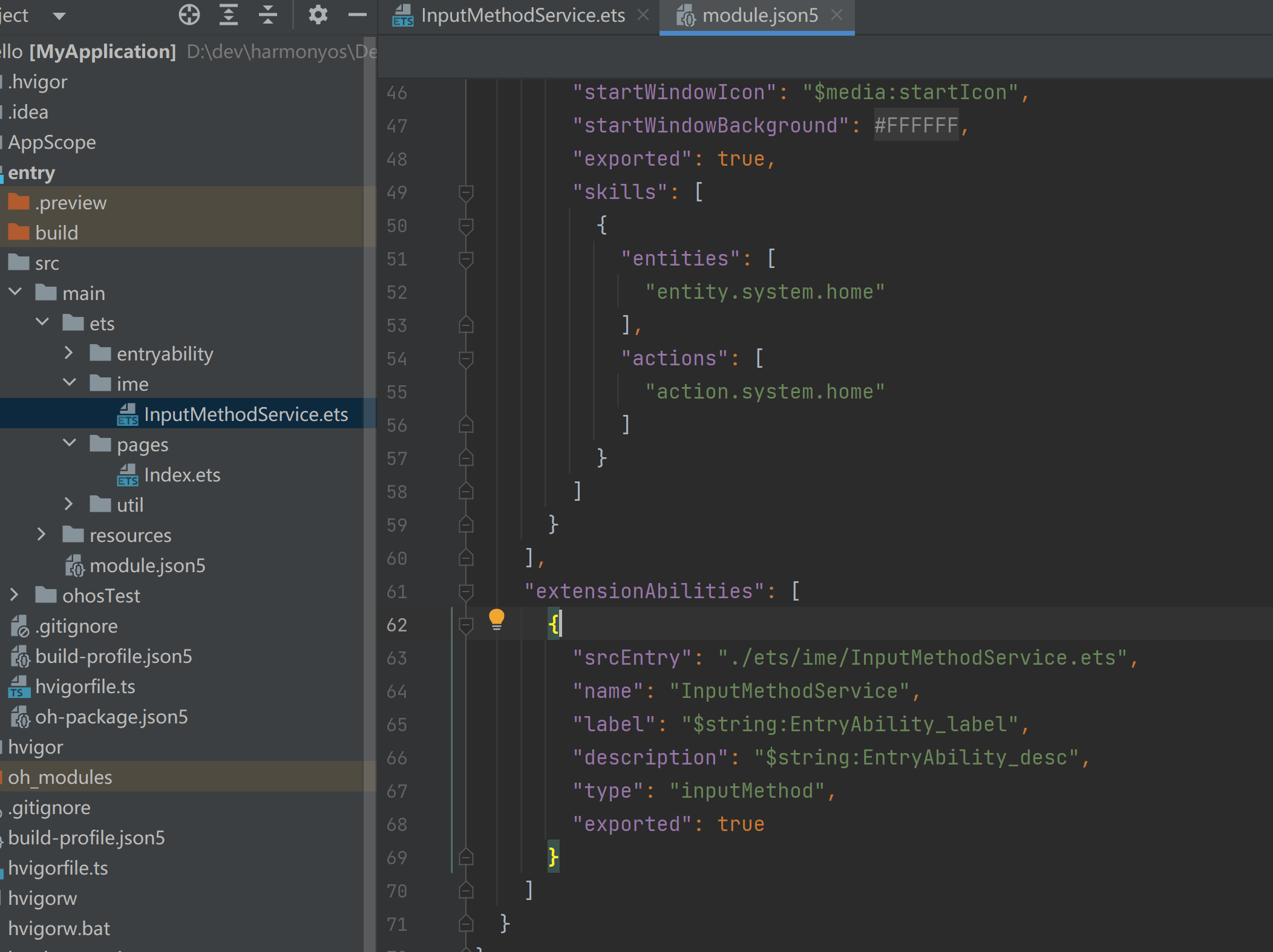Close the InputMethodService.ets tab
Screen dimensions: 1273x952
point(643,15)
